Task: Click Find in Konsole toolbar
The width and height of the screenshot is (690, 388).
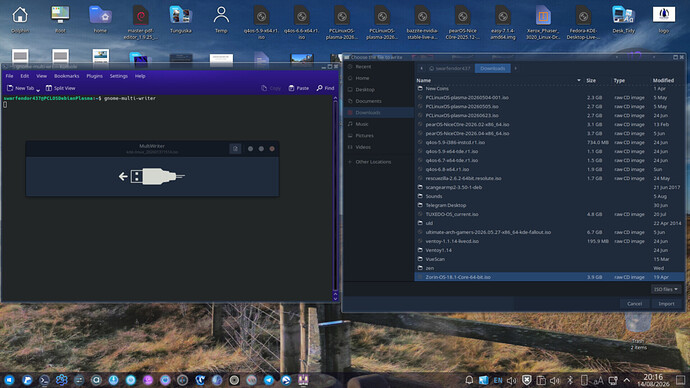Action: click(325, 88)
